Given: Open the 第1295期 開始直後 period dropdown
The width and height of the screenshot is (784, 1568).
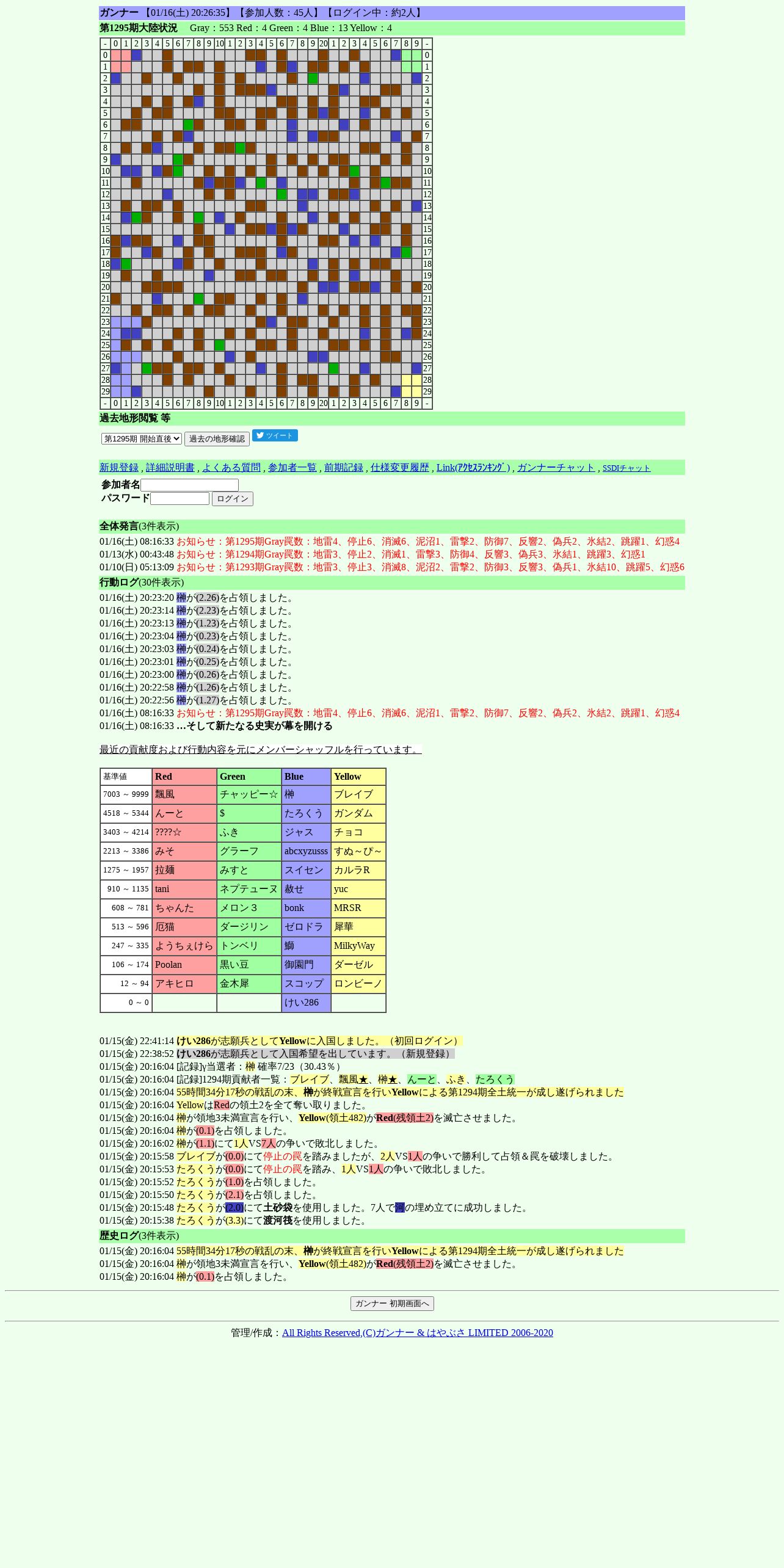Looking at the screenshot, I should pos(142,438).
